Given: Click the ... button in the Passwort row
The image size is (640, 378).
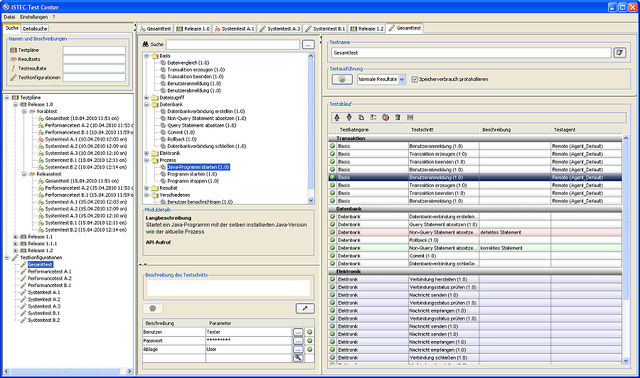Looking at the screenshot, I should 298,340.
